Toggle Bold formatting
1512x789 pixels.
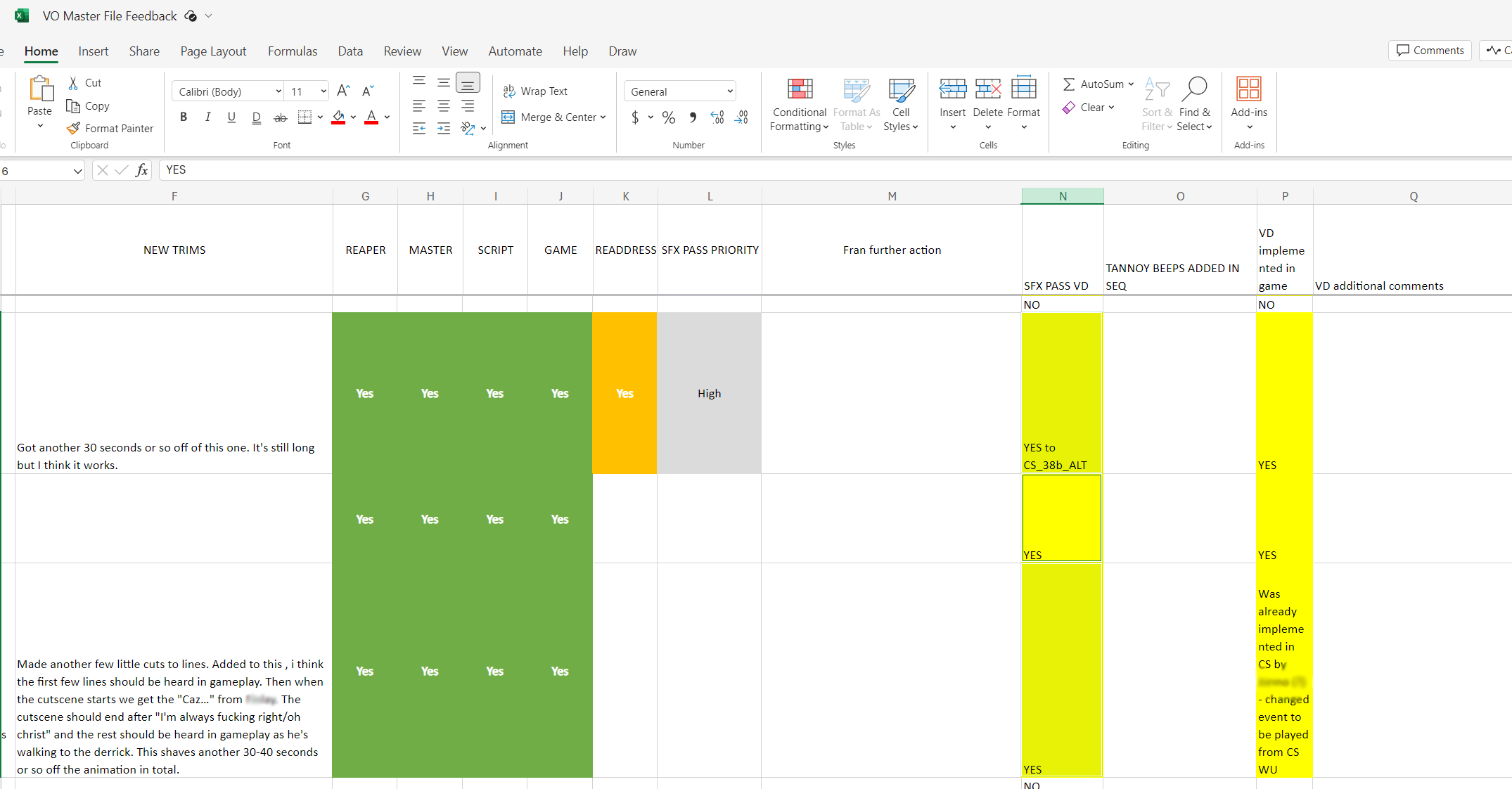click(x=184, y=117)
